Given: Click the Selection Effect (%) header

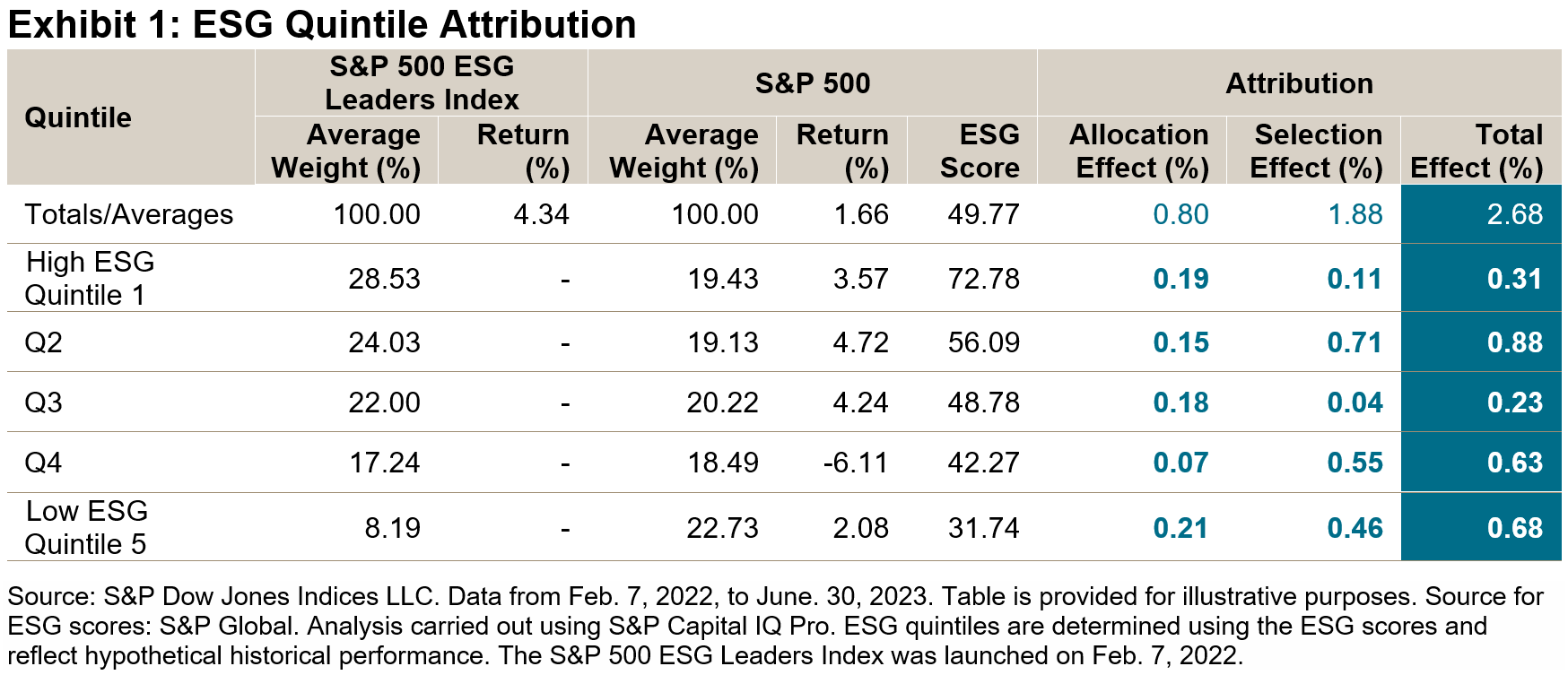Looking at the screenshot, I should click(1316, 151).
